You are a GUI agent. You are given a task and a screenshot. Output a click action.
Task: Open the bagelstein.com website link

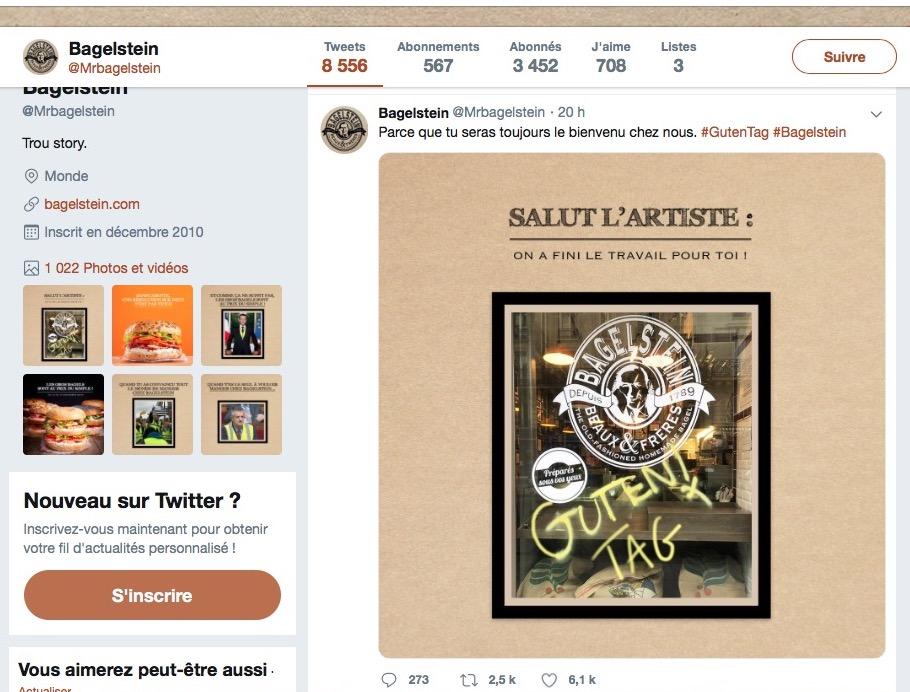(x=92, y=204)
